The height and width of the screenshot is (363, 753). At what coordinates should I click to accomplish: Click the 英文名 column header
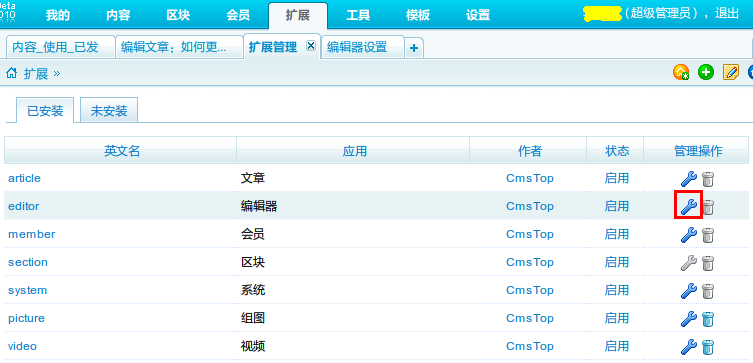[122, 151]
